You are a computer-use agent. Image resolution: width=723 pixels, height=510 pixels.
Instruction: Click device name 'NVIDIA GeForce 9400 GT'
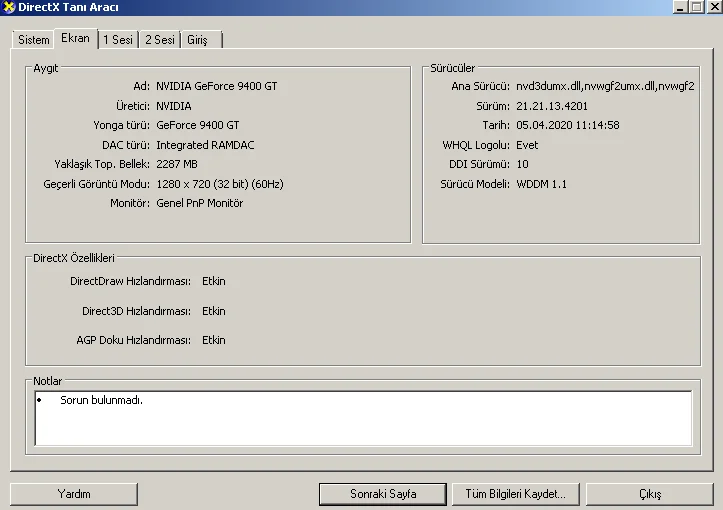click(x=217, y=86)
